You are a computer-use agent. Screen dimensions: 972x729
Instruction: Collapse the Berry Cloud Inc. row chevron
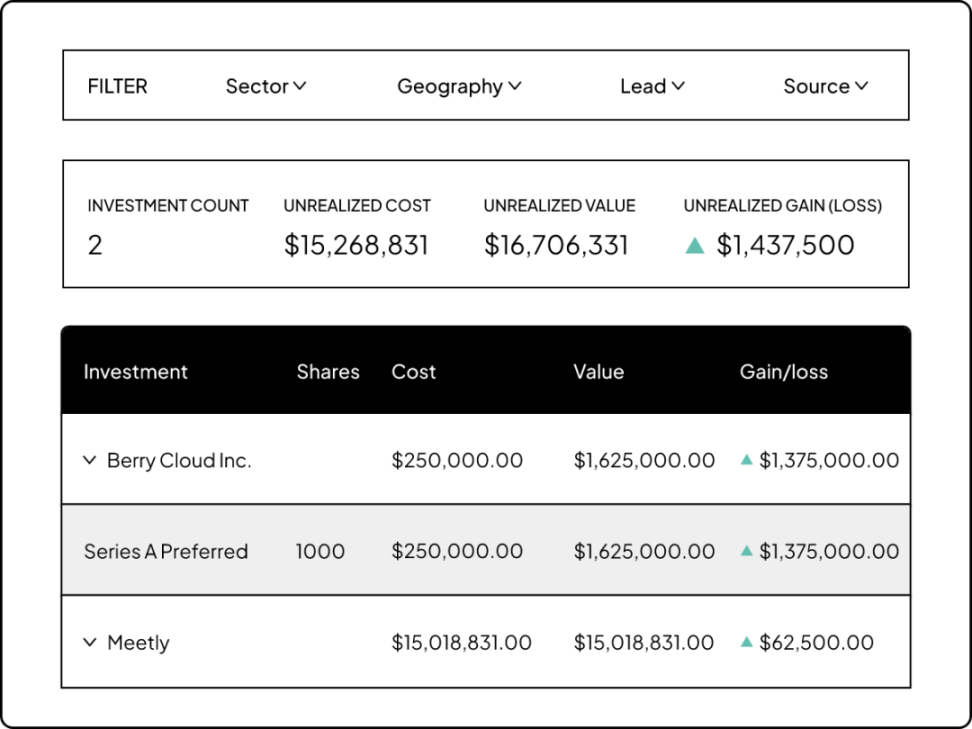[x=90, y=460]
